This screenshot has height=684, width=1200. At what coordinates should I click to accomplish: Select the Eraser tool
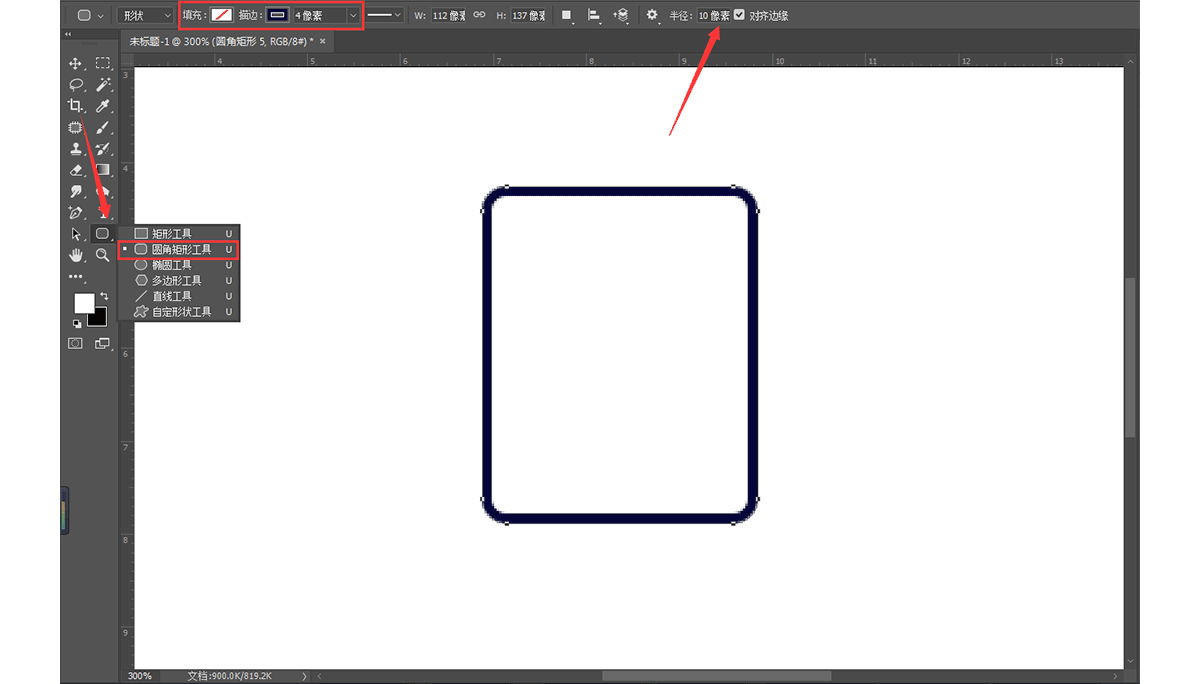(75, 170)
